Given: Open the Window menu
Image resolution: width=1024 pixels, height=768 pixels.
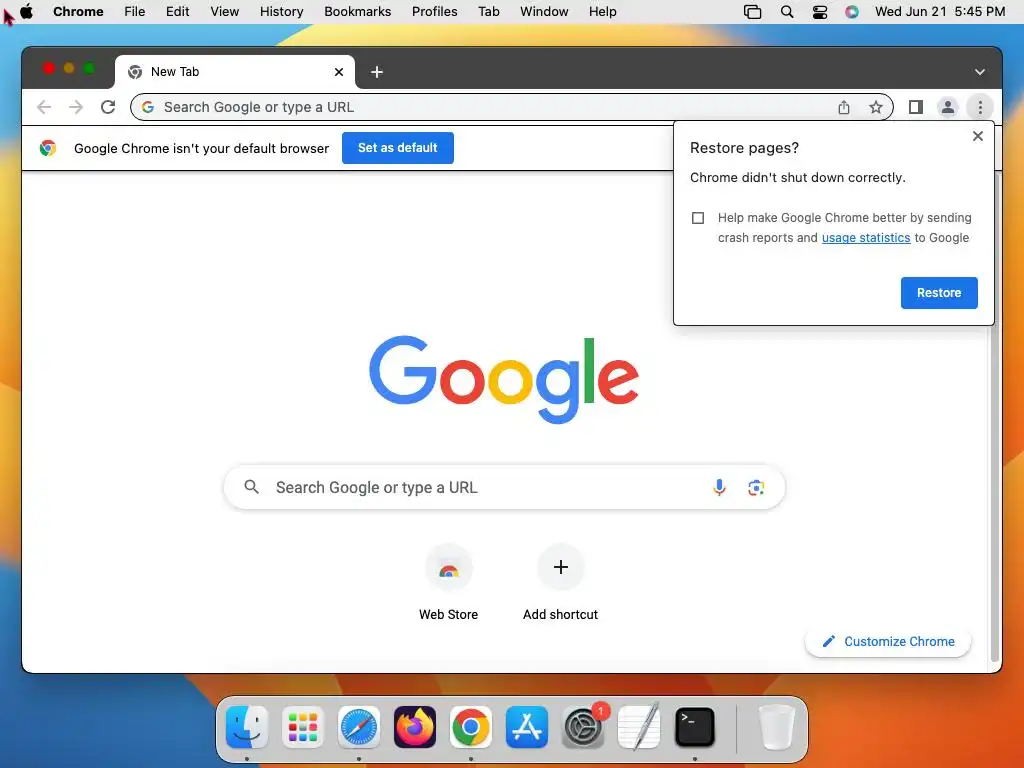Looking at the screenshot, I should coord(544,12).
